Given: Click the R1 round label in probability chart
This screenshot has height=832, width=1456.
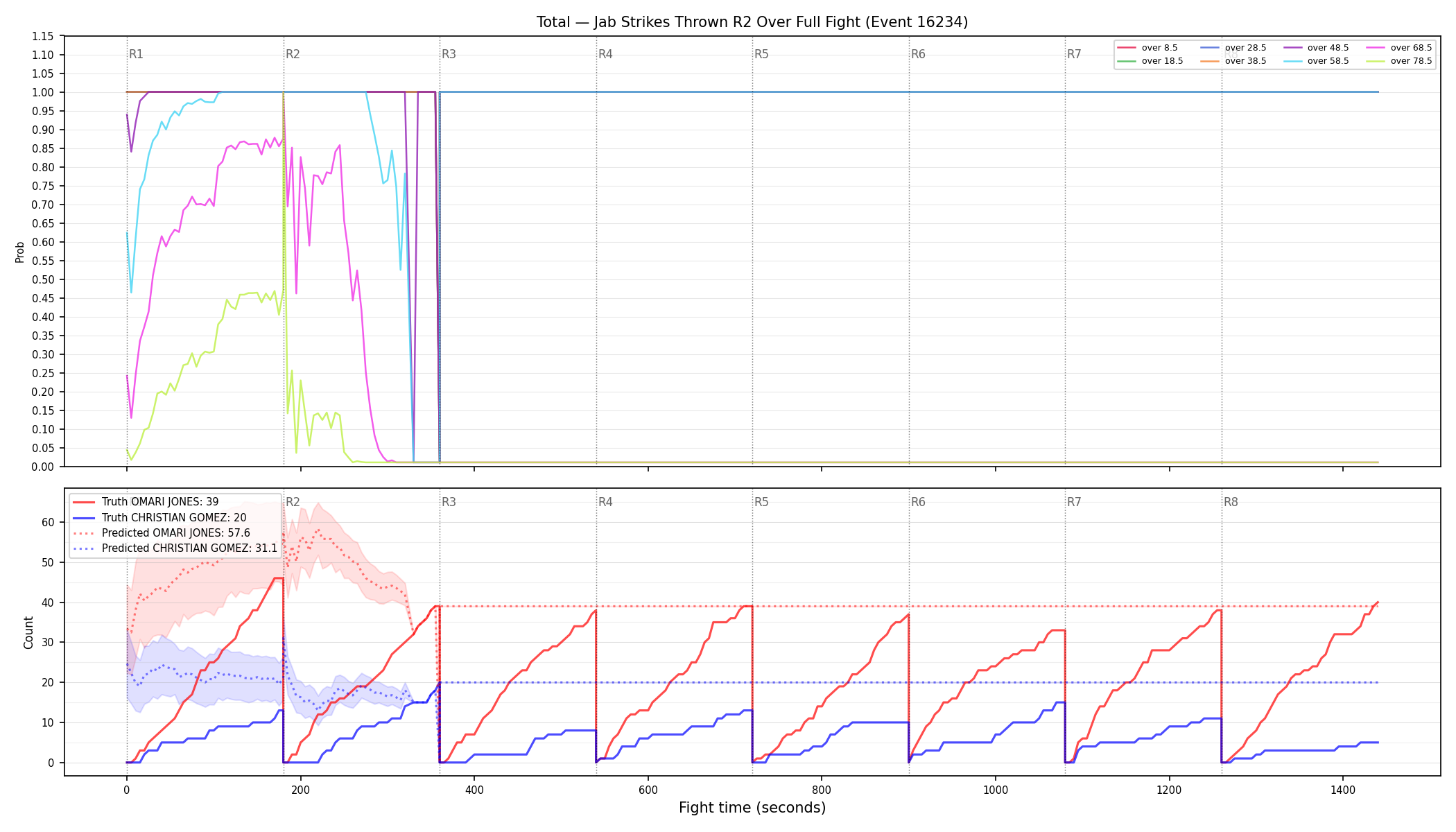Looking at the screenshot, I should pos(136,54).
